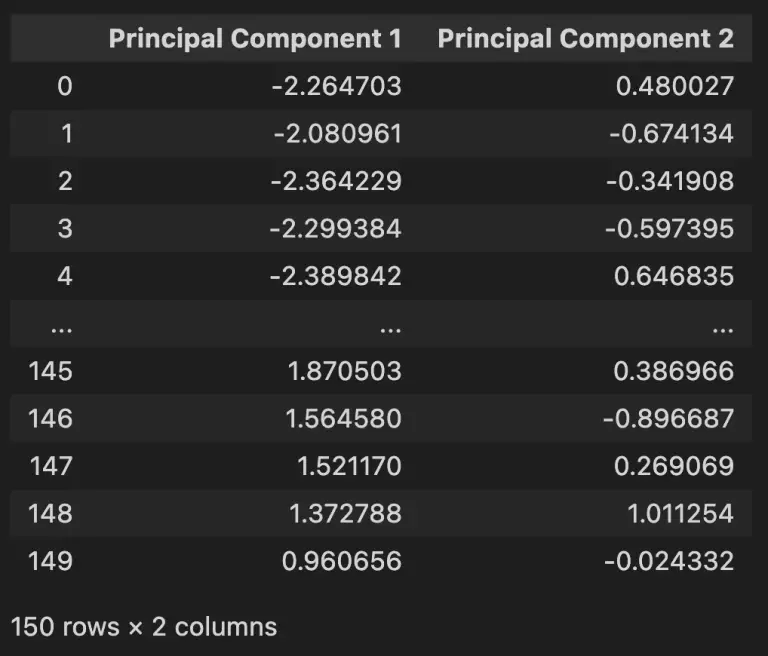Click the 150 rows × 2 columns summary
This screenshot has width=768, height=656.
[x=144, y=627]
